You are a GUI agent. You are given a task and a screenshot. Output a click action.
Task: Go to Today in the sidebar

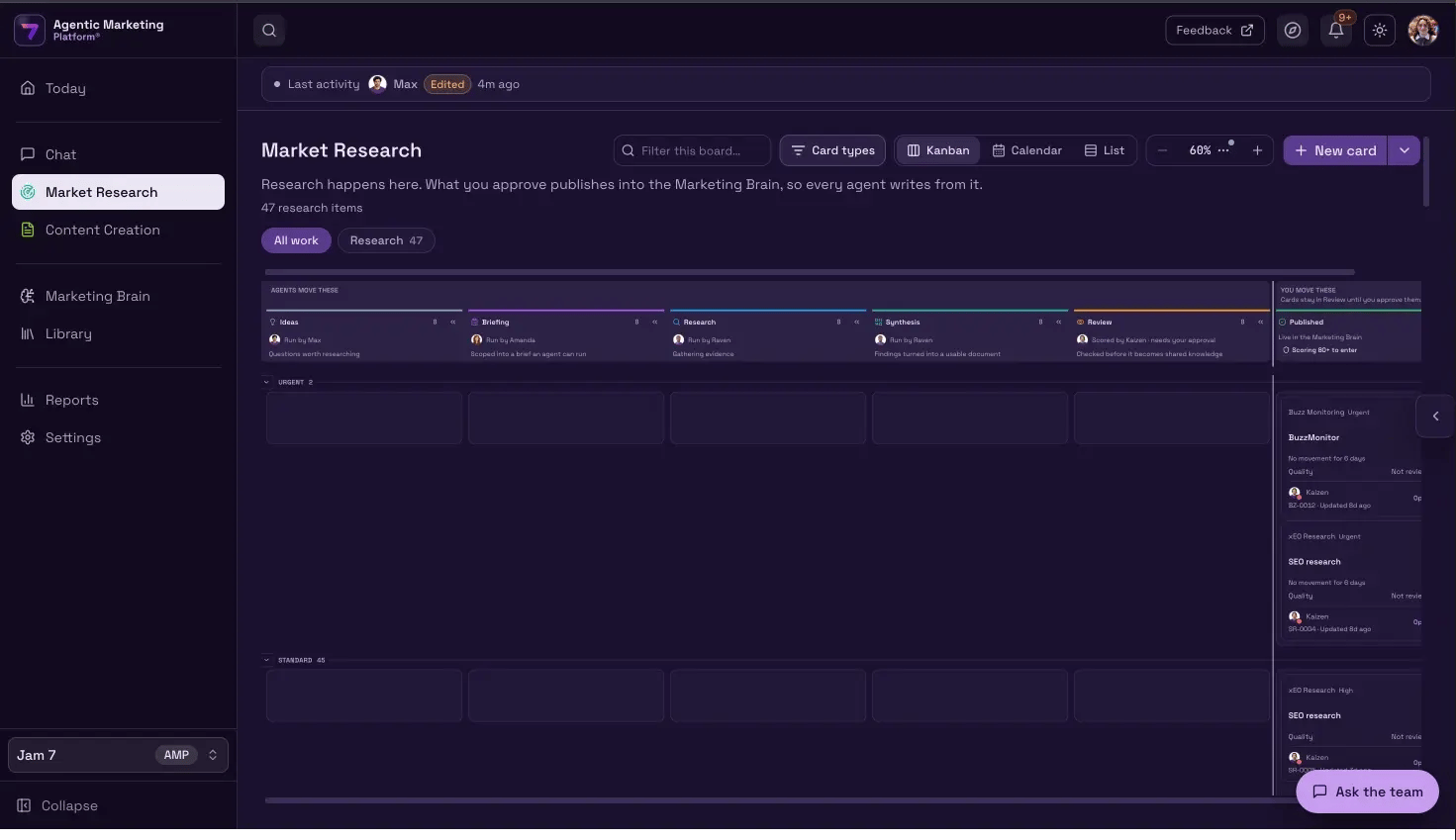[119, 88]
